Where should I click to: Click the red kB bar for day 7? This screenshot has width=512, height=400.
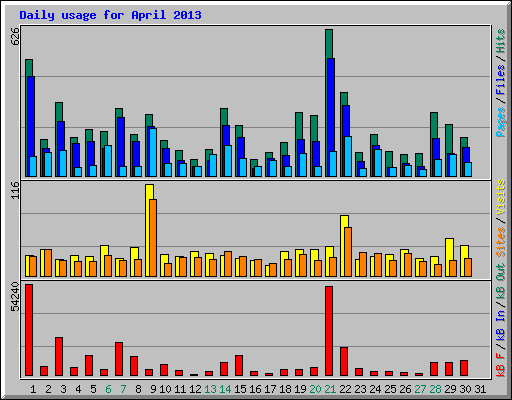point(119,359)
